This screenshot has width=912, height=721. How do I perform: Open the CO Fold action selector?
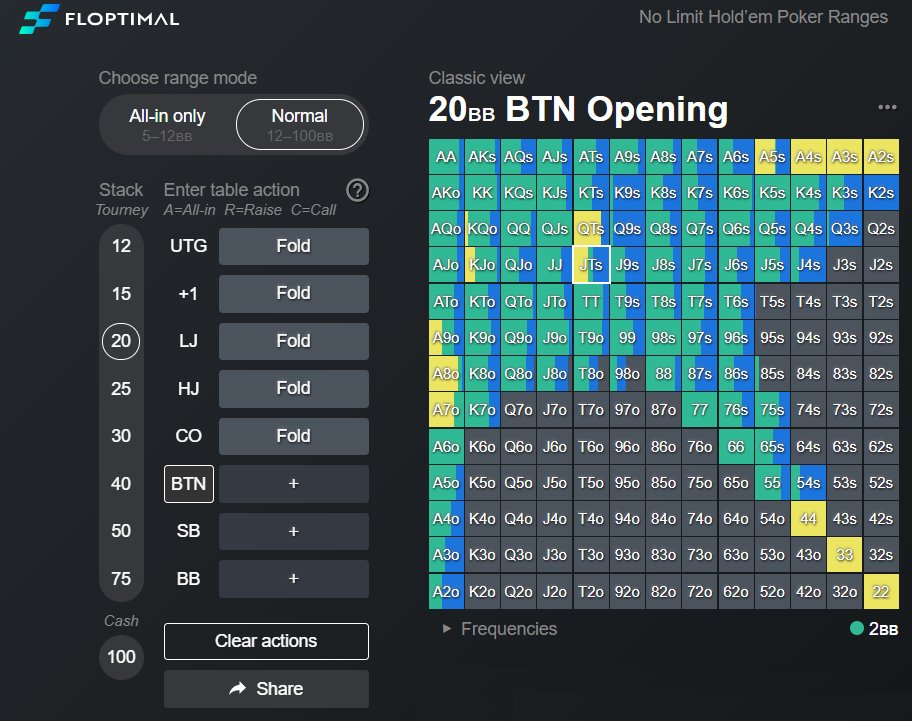point(294,436)
